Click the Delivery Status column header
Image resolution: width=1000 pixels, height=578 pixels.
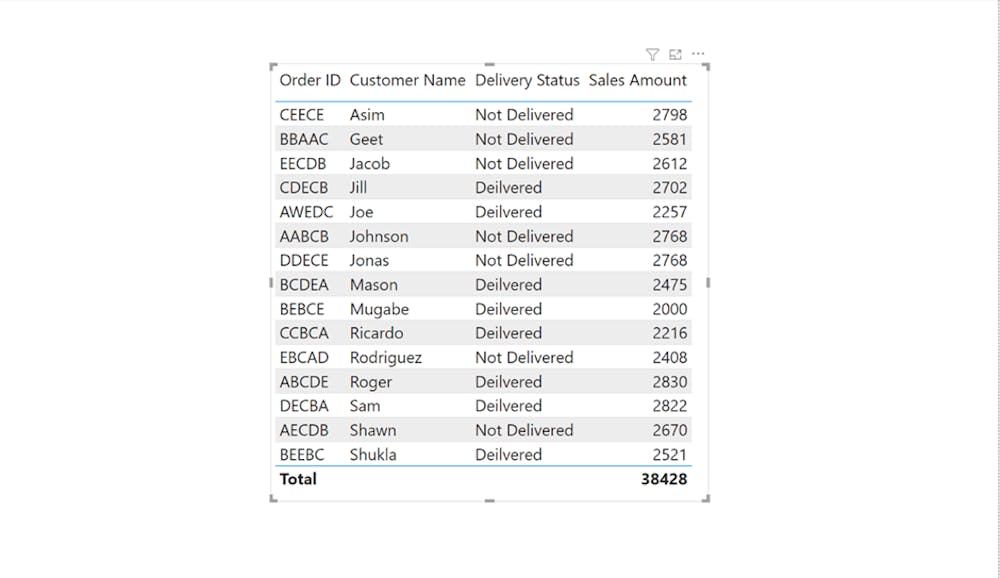tap(527, 80)
